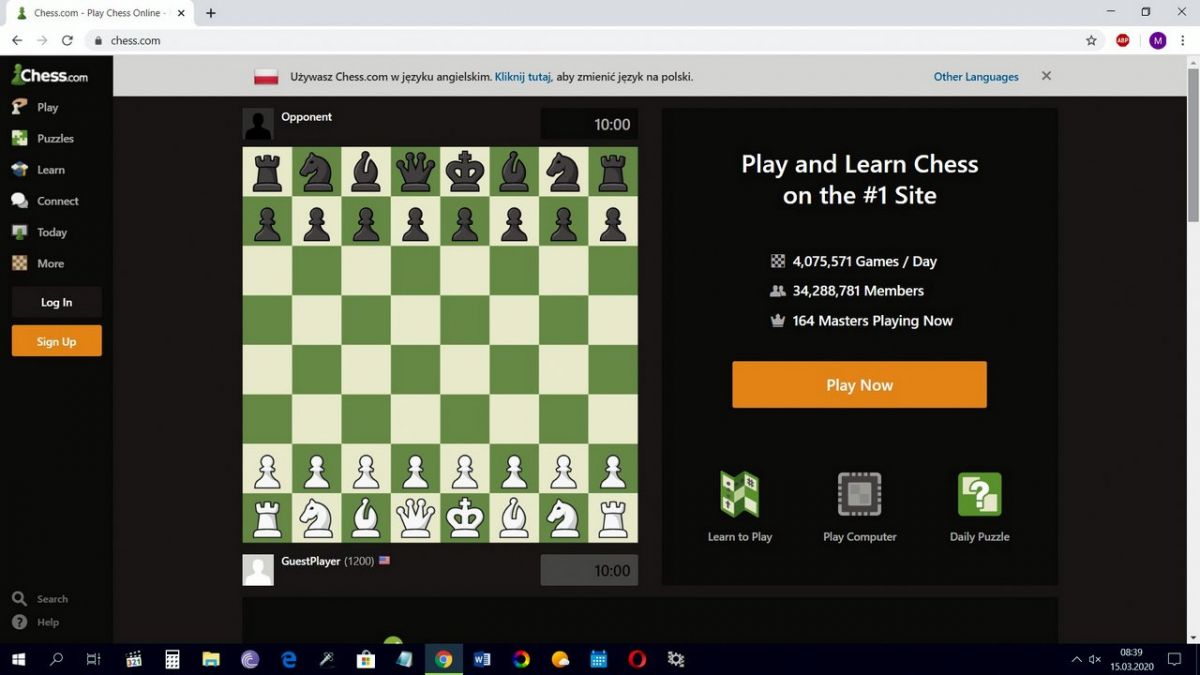Open Microsoft Store from taskbar
Image resolution: width=1200 pixels, height=675 pixels.
(x=366, y=659)
